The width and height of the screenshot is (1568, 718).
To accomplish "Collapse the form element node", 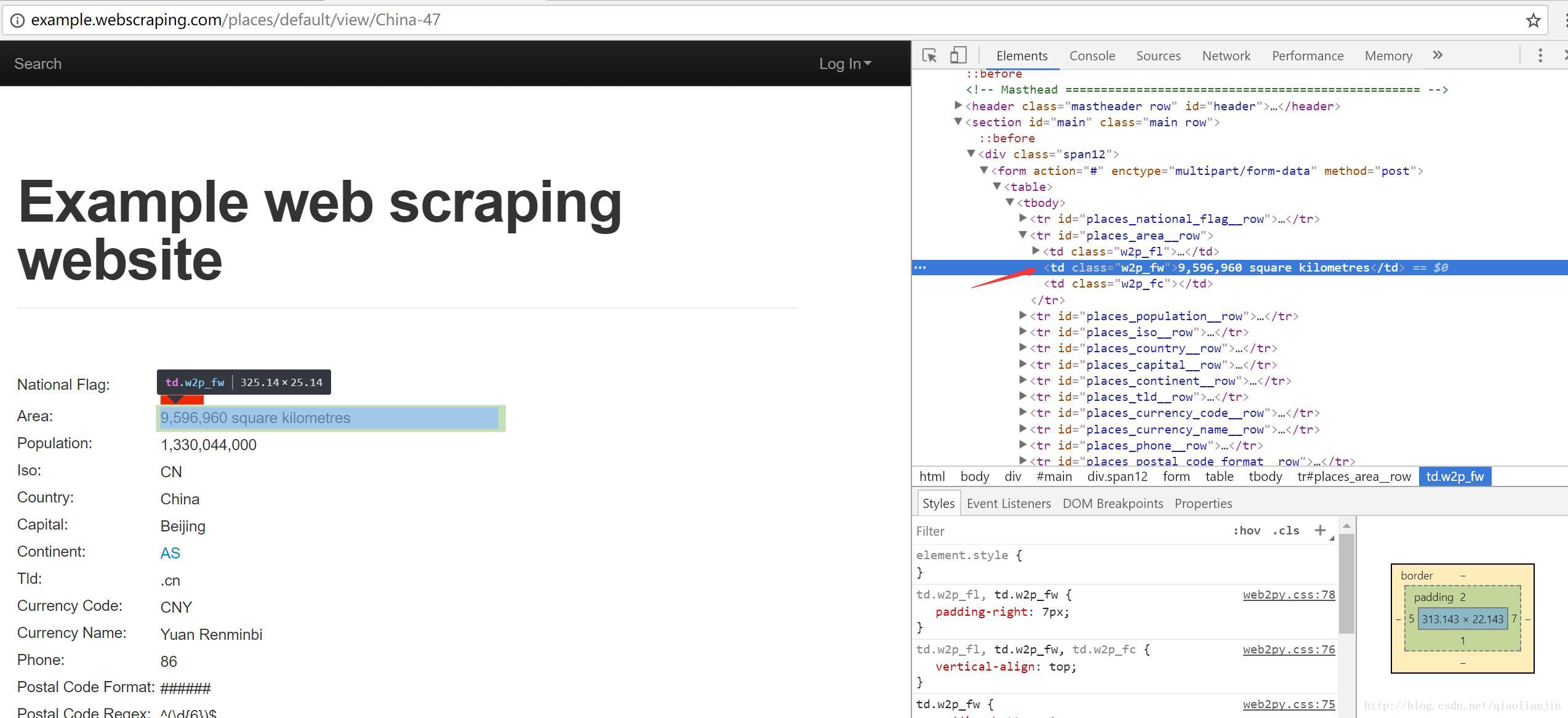I will 984,170.
